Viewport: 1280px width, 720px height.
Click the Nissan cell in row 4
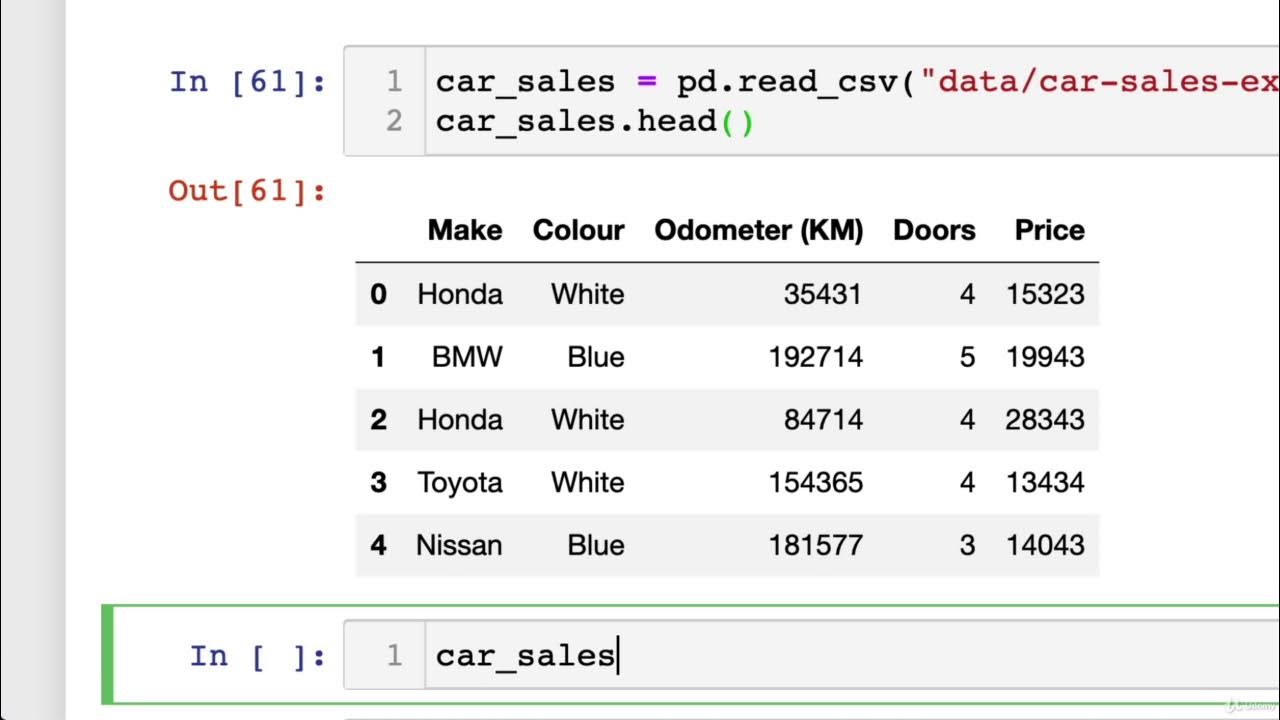click(x=459, y=545)
